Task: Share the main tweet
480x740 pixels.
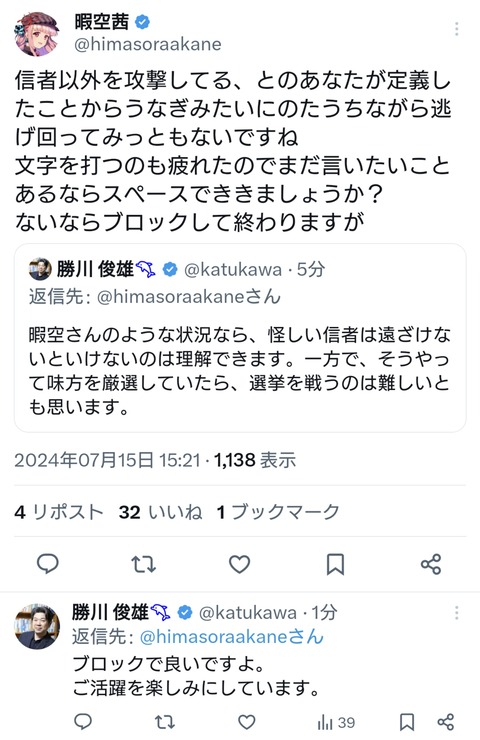Action: pos(431,564)
